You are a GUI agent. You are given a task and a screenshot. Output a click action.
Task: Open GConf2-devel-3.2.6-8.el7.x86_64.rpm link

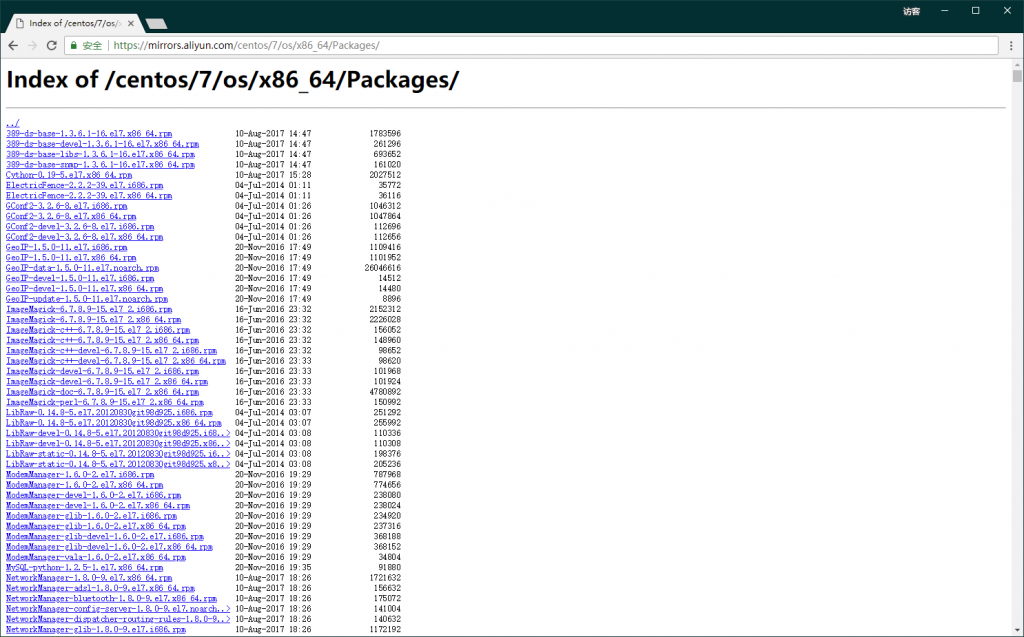tap(84, 237)
